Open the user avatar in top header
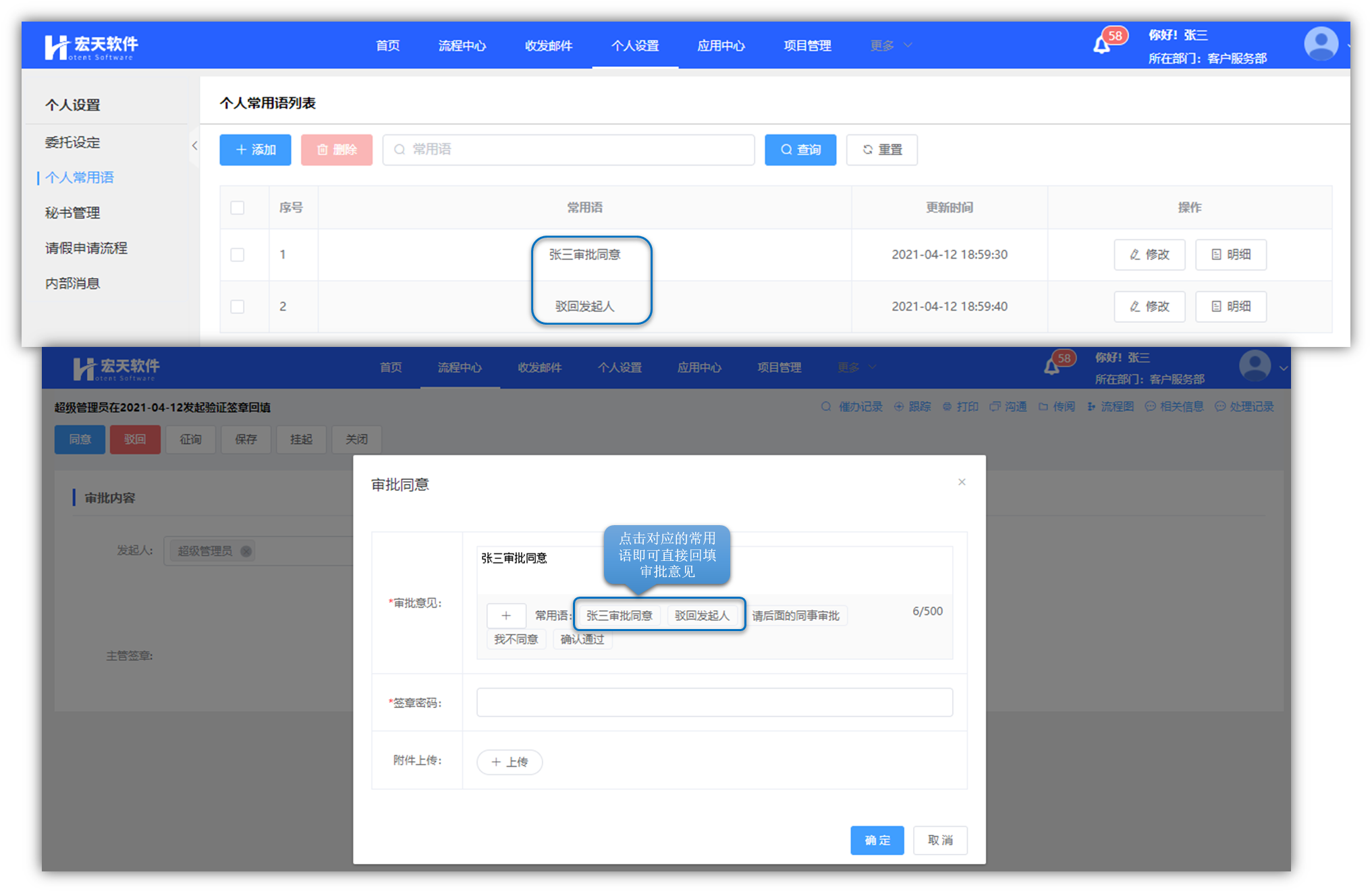The image size is (1372, 893). 1321,44
